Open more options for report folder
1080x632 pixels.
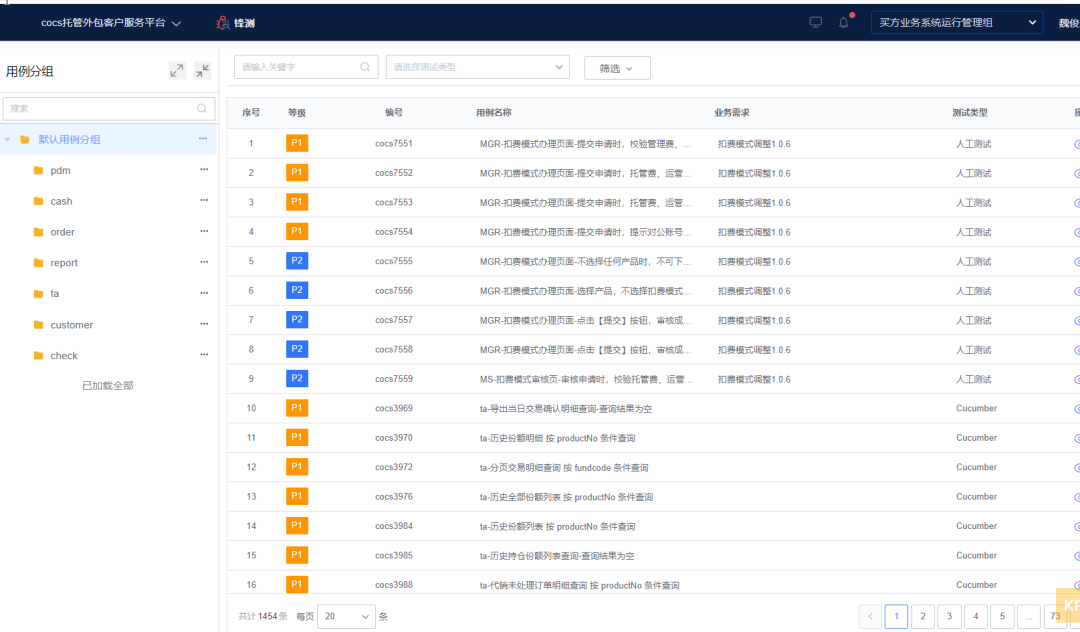pyautogui.click(x=204, y=262)
